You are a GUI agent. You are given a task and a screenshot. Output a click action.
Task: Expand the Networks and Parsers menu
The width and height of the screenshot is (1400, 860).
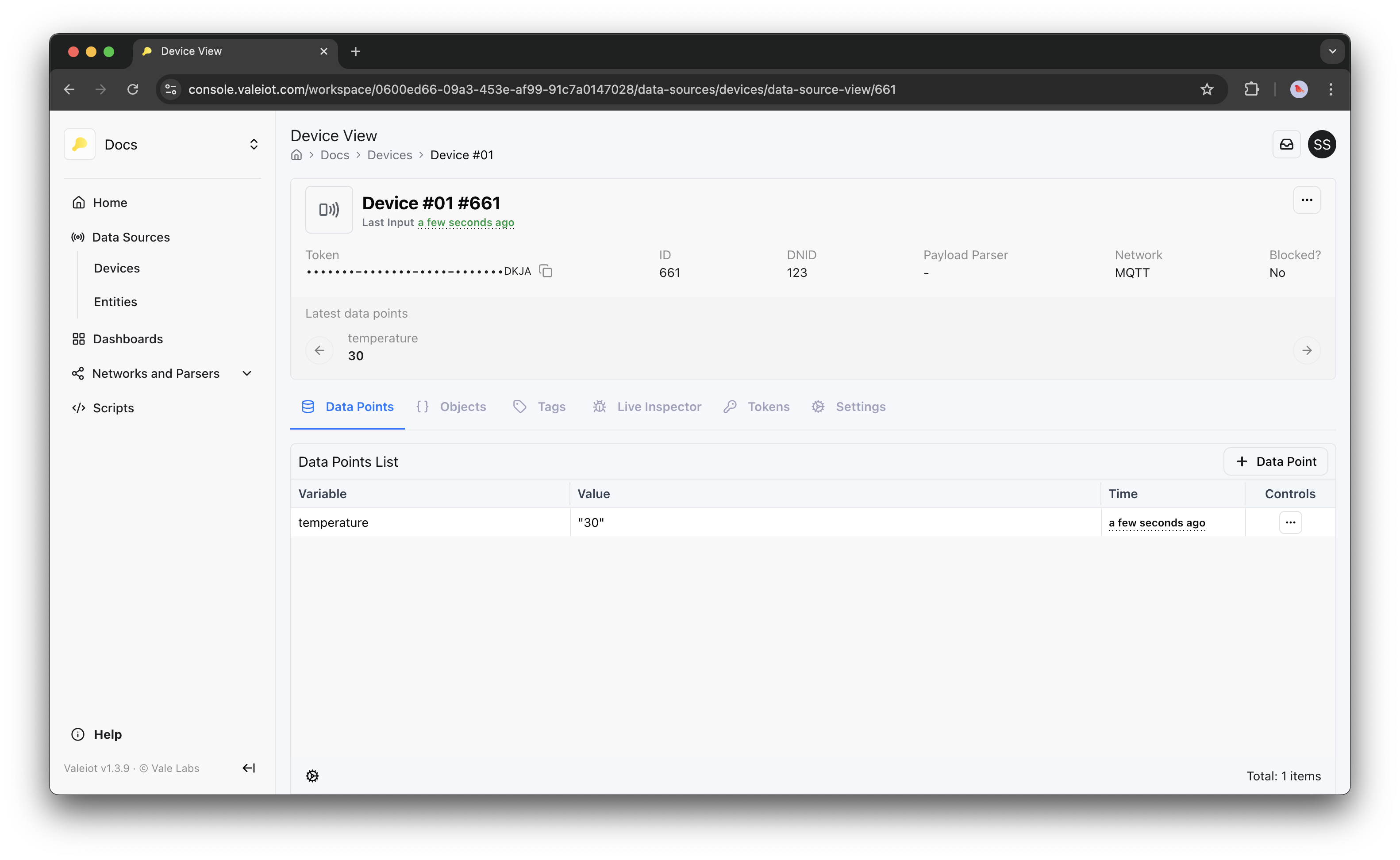click(246, 373)
